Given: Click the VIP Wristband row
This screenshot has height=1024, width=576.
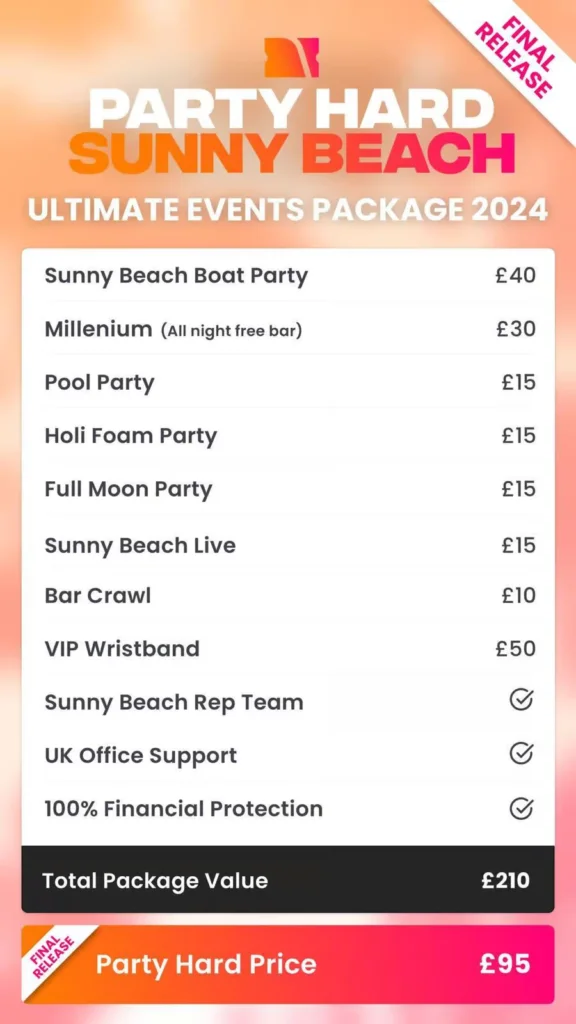Looking at the screenshot, I should tap(288, 648).
